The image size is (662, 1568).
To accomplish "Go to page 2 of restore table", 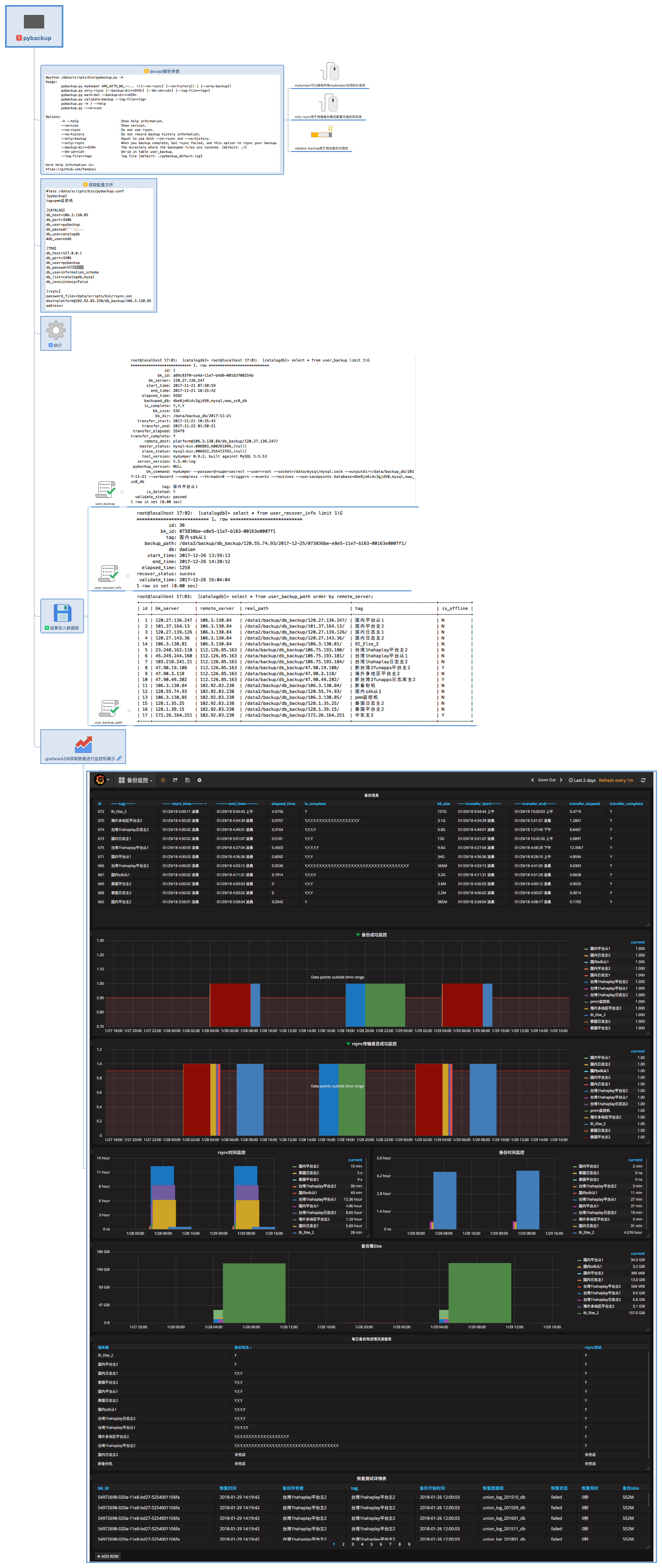I will (x=343, y=1544).
